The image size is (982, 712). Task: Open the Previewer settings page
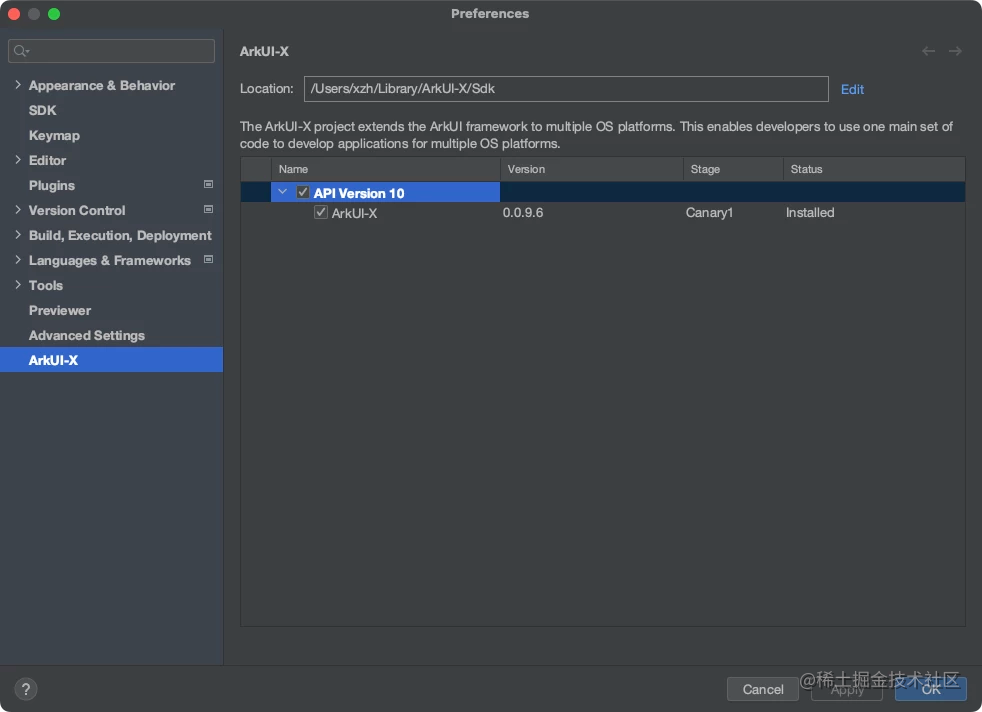tap(60, 311)
